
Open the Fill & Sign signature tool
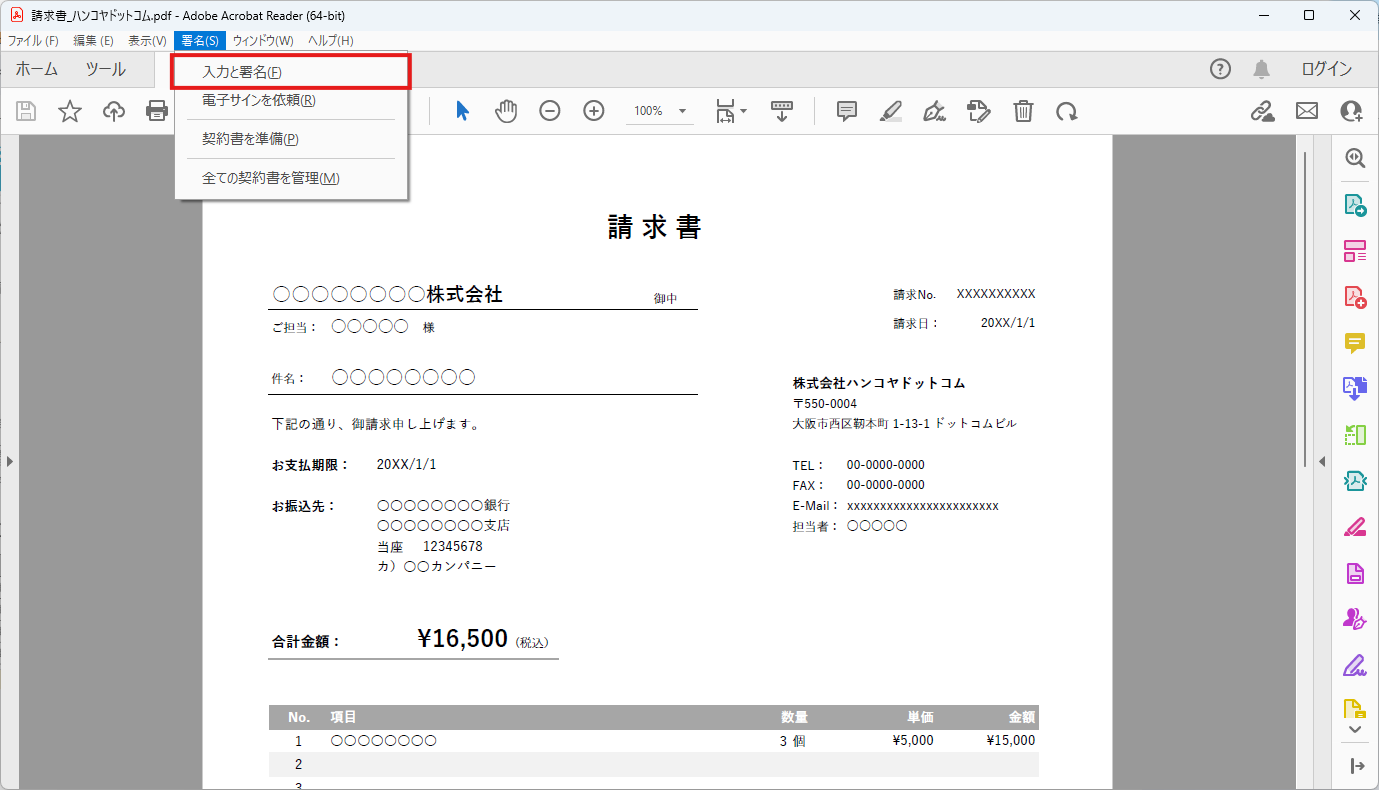point(933,110)
